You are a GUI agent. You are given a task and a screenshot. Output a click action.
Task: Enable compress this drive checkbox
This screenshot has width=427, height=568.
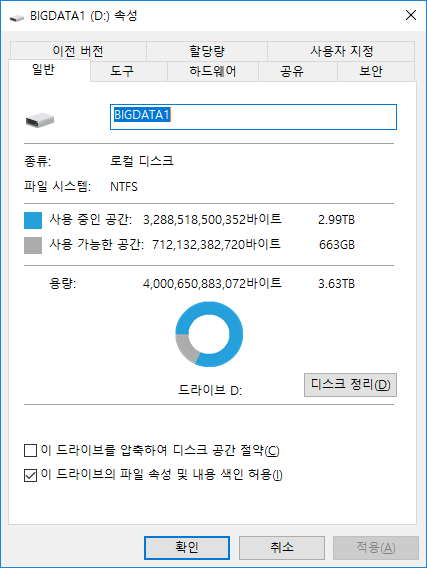(30, 451)
